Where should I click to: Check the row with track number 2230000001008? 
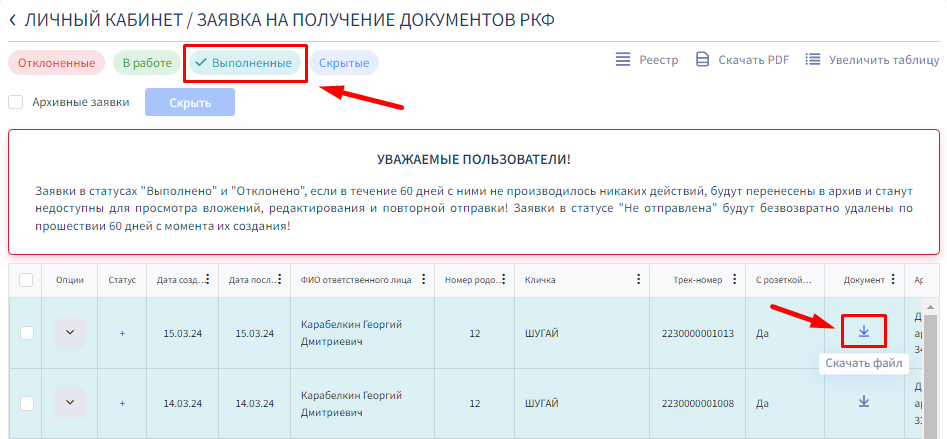click(27, 403)
